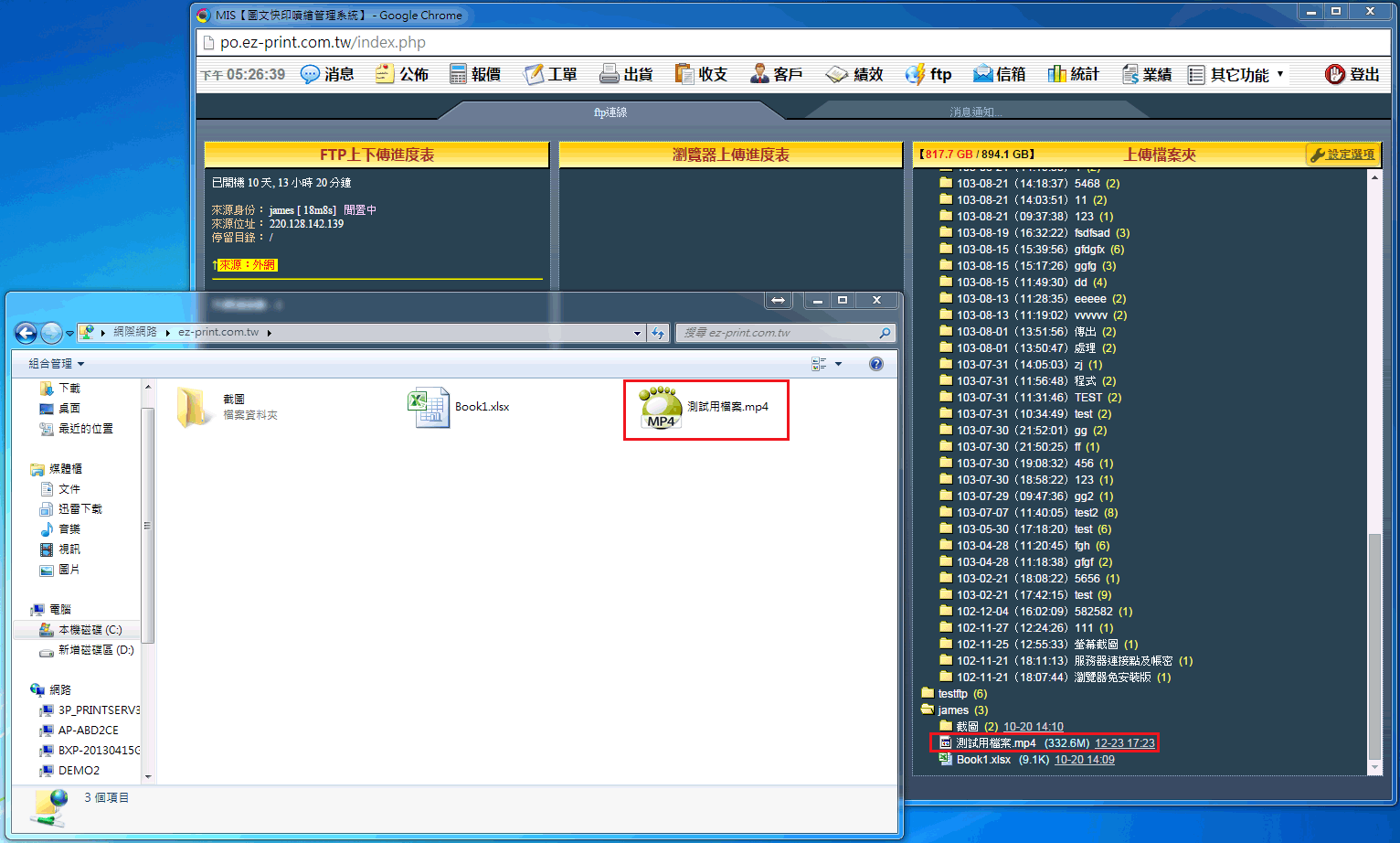
Task: Switch to the 消息通知 tab
Action: 975,112
